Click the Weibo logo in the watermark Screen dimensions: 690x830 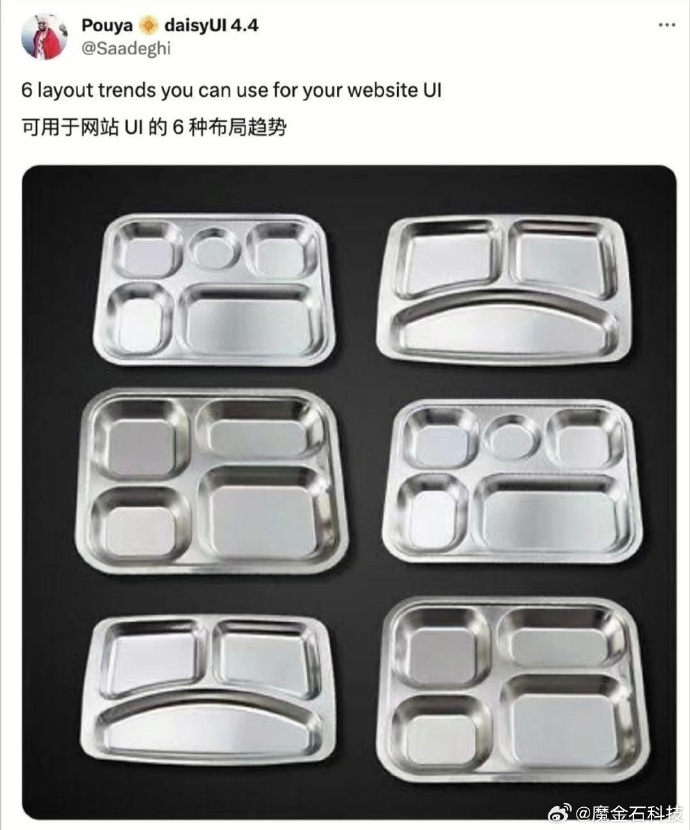click(x=560, y=813)
